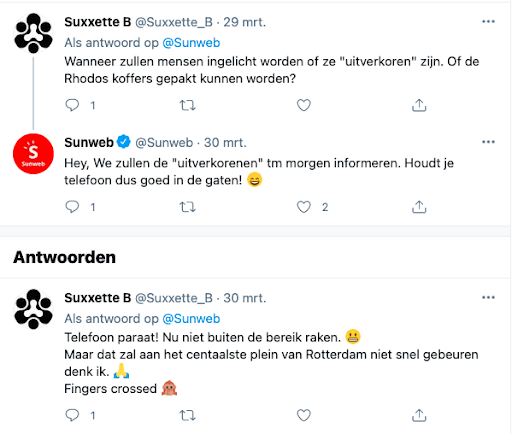Like the 'Telefoon paraat' reply tweet
The width and height of the screenshot is (512, 434).
pyautogui.click(x=304, y=415)
